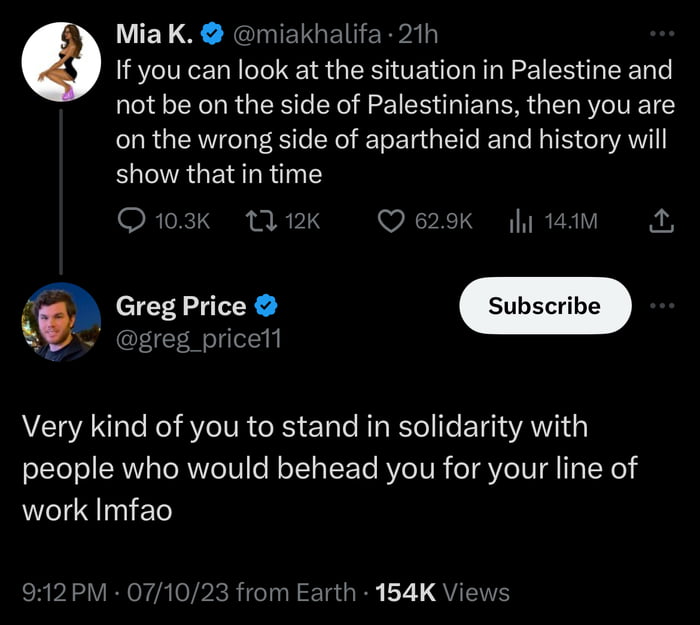This screenshot has height=625, width=700.
Task: Open the three-dot menu on Mia K.'s tweet
Action: tap(661, 36)
